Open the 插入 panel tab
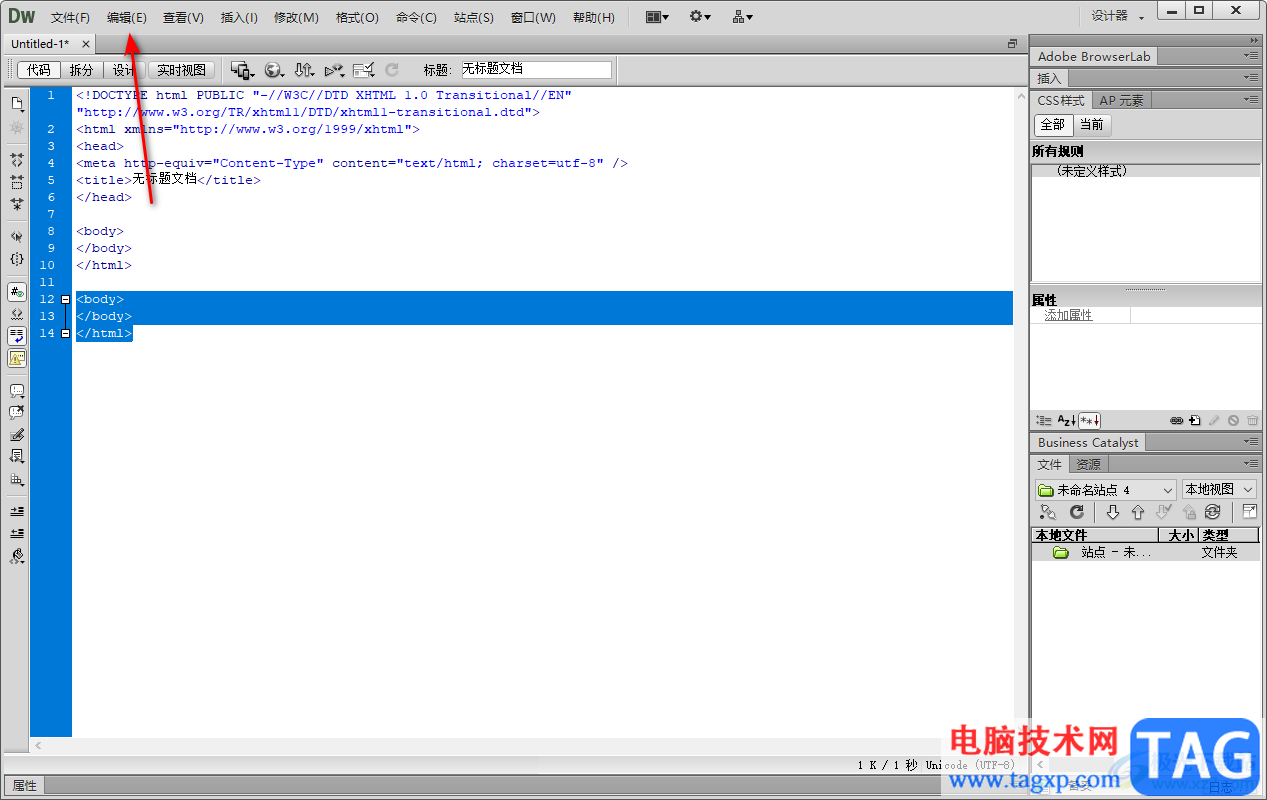The width and height of the screenshot is (1267, 800). pos(1049,78)
